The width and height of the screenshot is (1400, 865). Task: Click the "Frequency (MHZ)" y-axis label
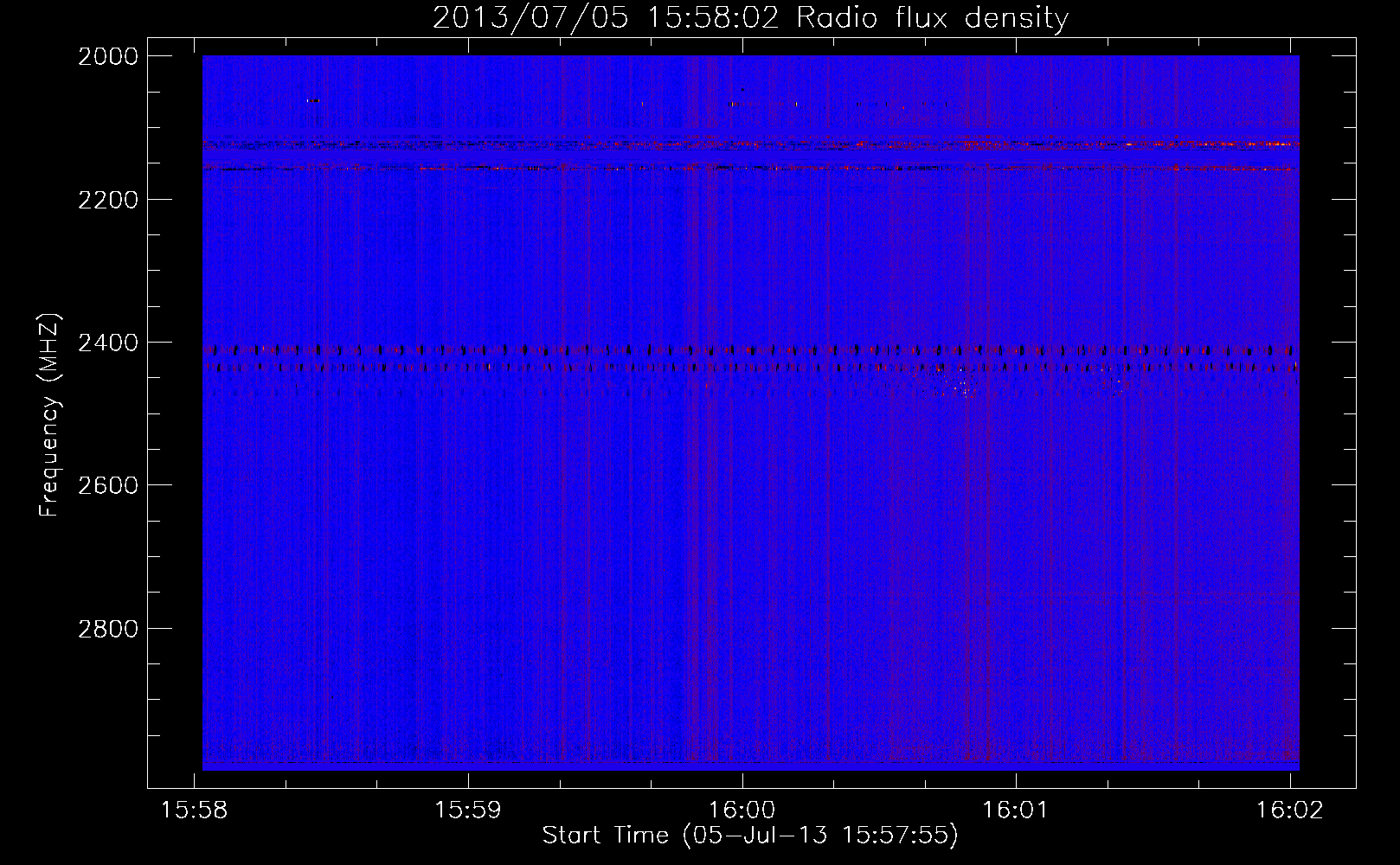[x=50, y=415]
